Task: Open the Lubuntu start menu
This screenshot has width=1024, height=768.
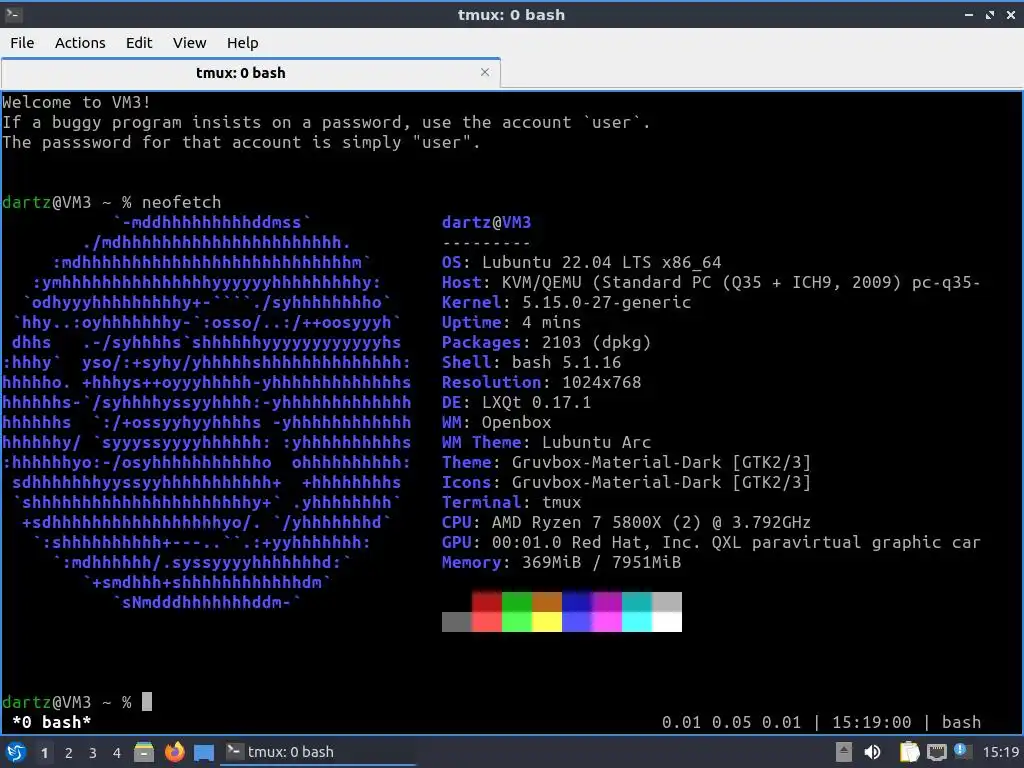Action: [x=16, y=752]
